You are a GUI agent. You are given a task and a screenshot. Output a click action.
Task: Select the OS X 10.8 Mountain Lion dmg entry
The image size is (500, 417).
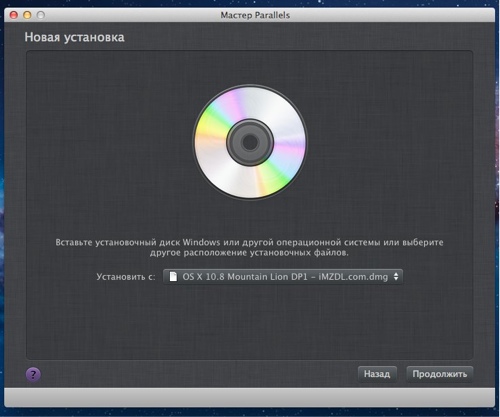click(285, 277)
